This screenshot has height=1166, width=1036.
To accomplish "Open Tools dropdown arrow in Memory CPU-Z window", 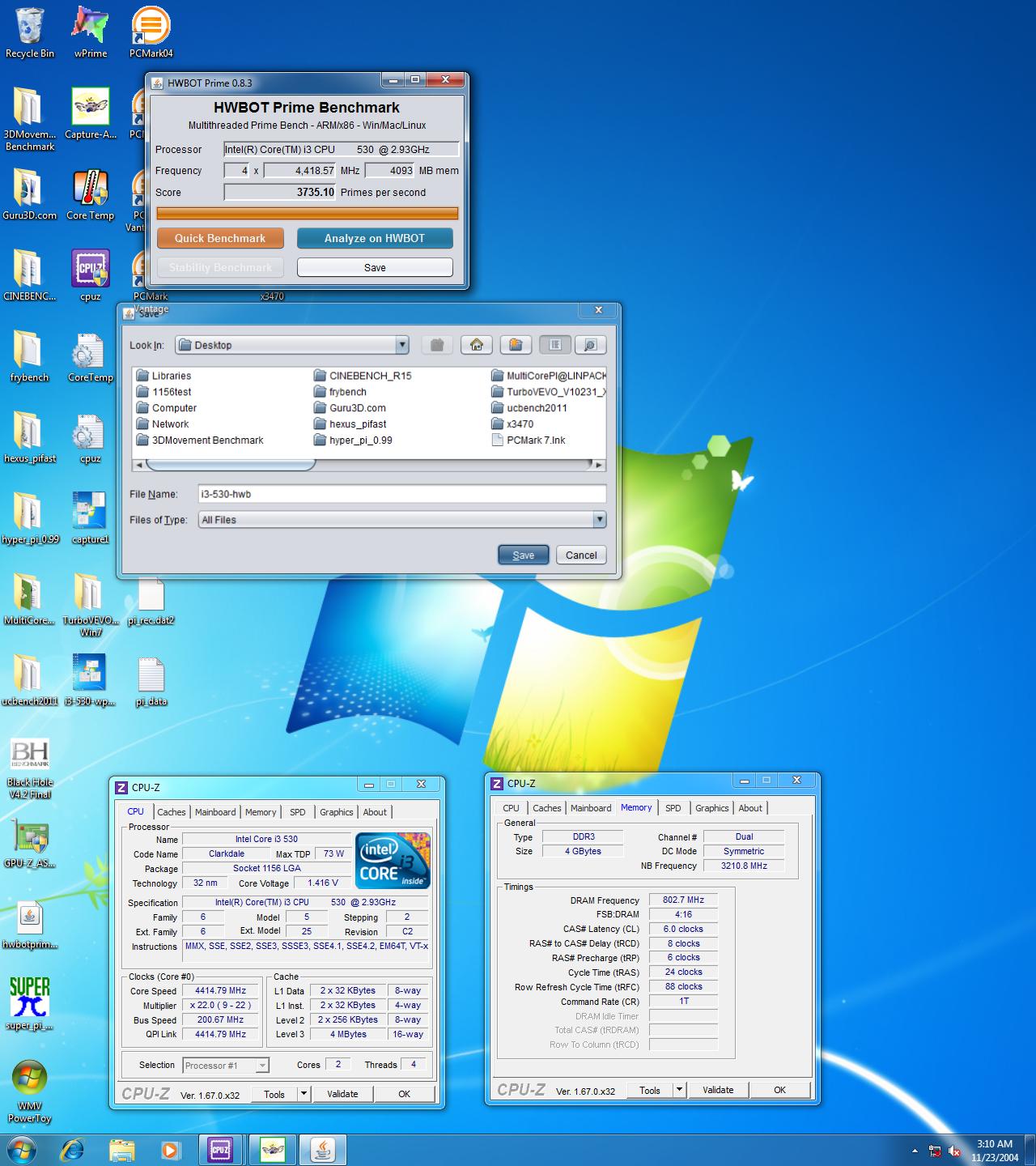I will point(680,1090).
